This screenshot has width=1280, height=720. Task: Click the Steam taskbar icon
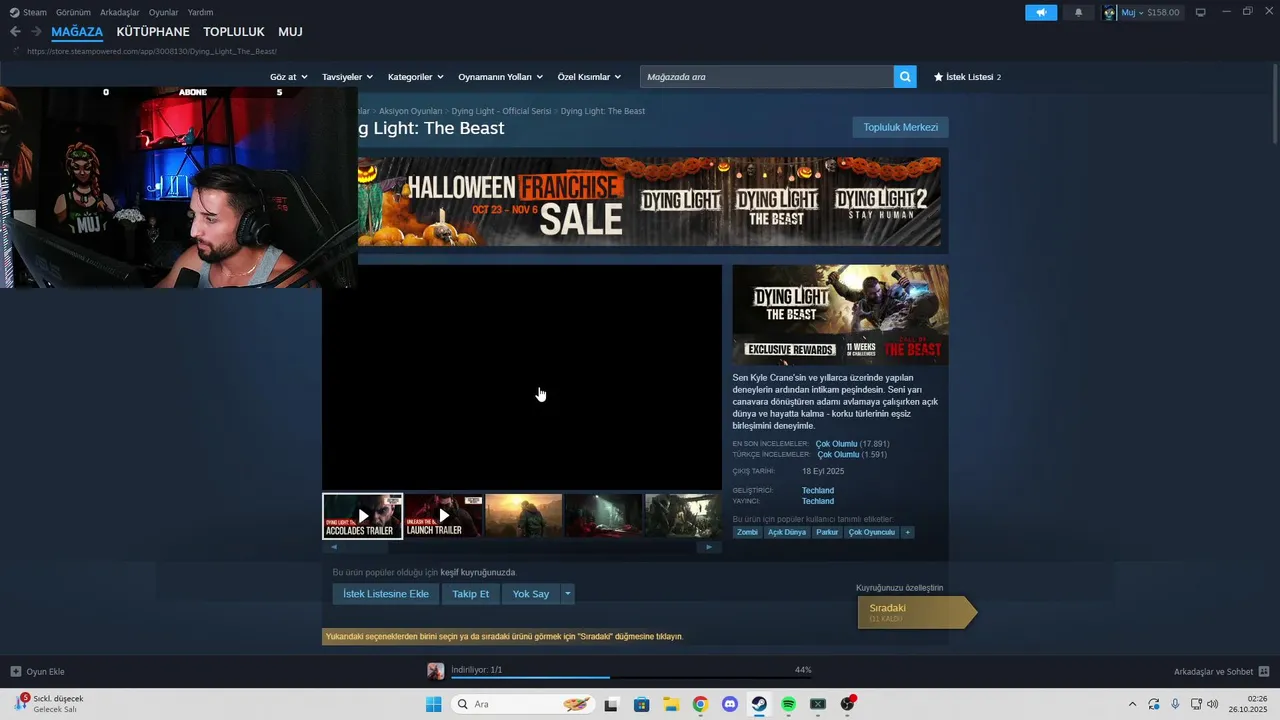[759, 704]
